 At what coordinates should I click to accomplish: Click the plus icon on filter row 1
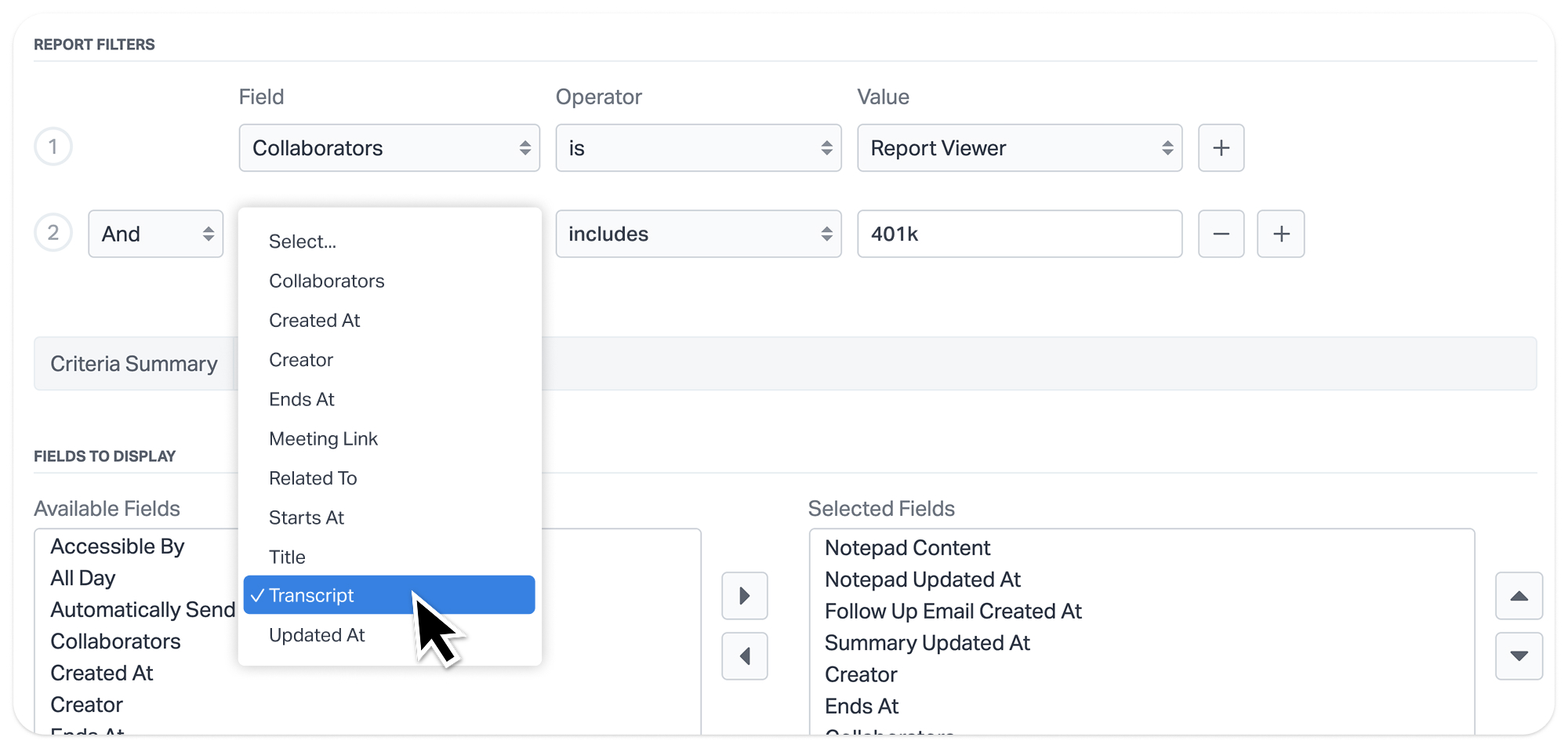tap(1221, 148)
